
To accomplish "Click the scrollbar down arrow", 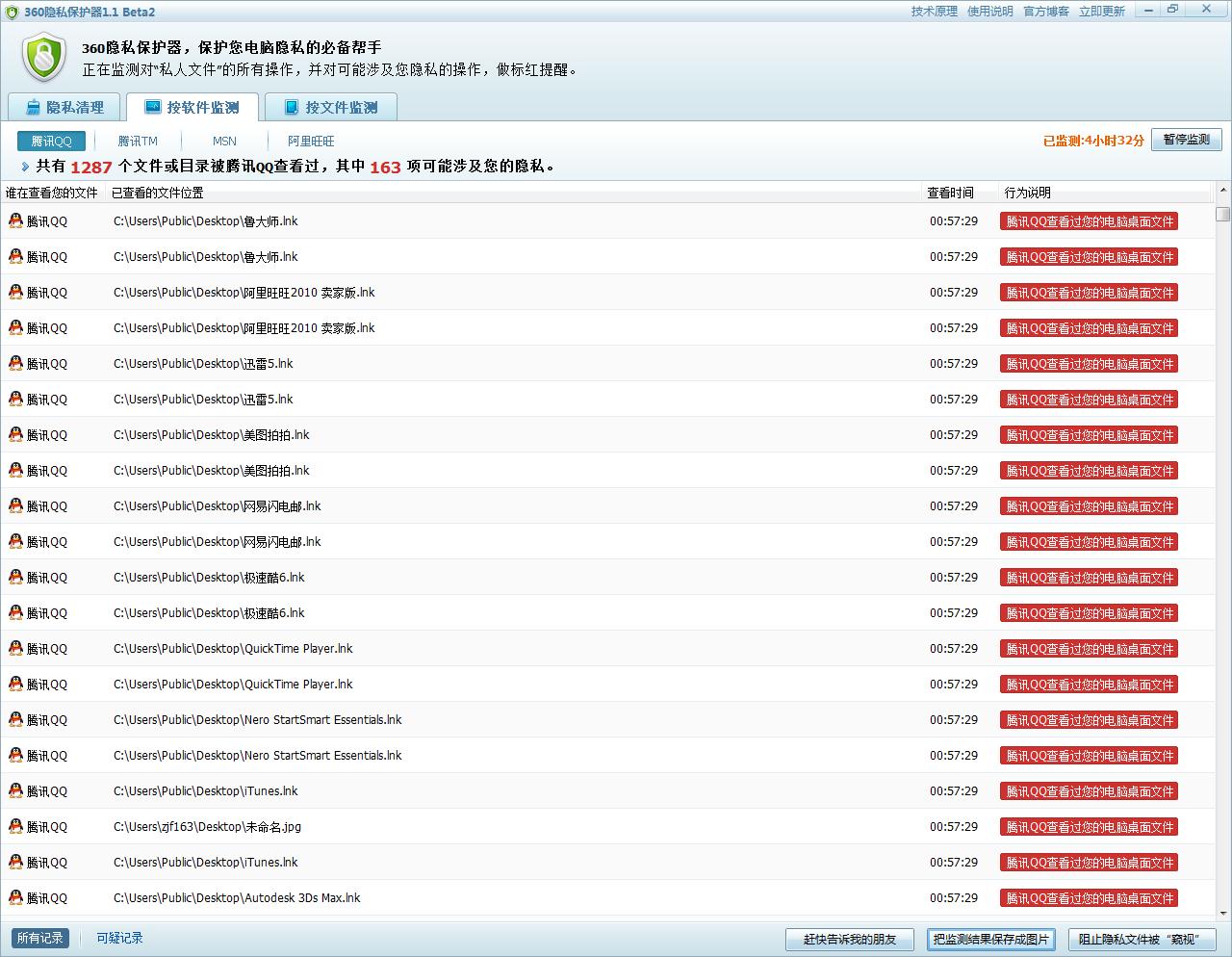I will coord(1222,913).
